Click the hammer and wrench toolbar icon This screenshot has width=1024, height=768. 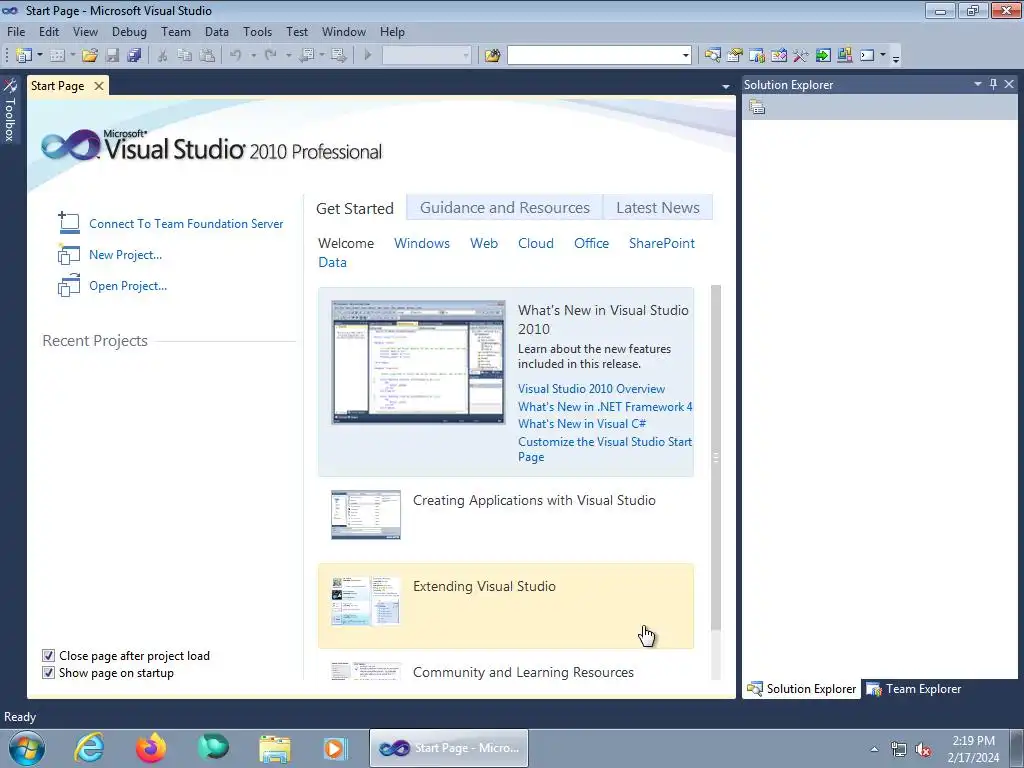[x=801, y=56]
